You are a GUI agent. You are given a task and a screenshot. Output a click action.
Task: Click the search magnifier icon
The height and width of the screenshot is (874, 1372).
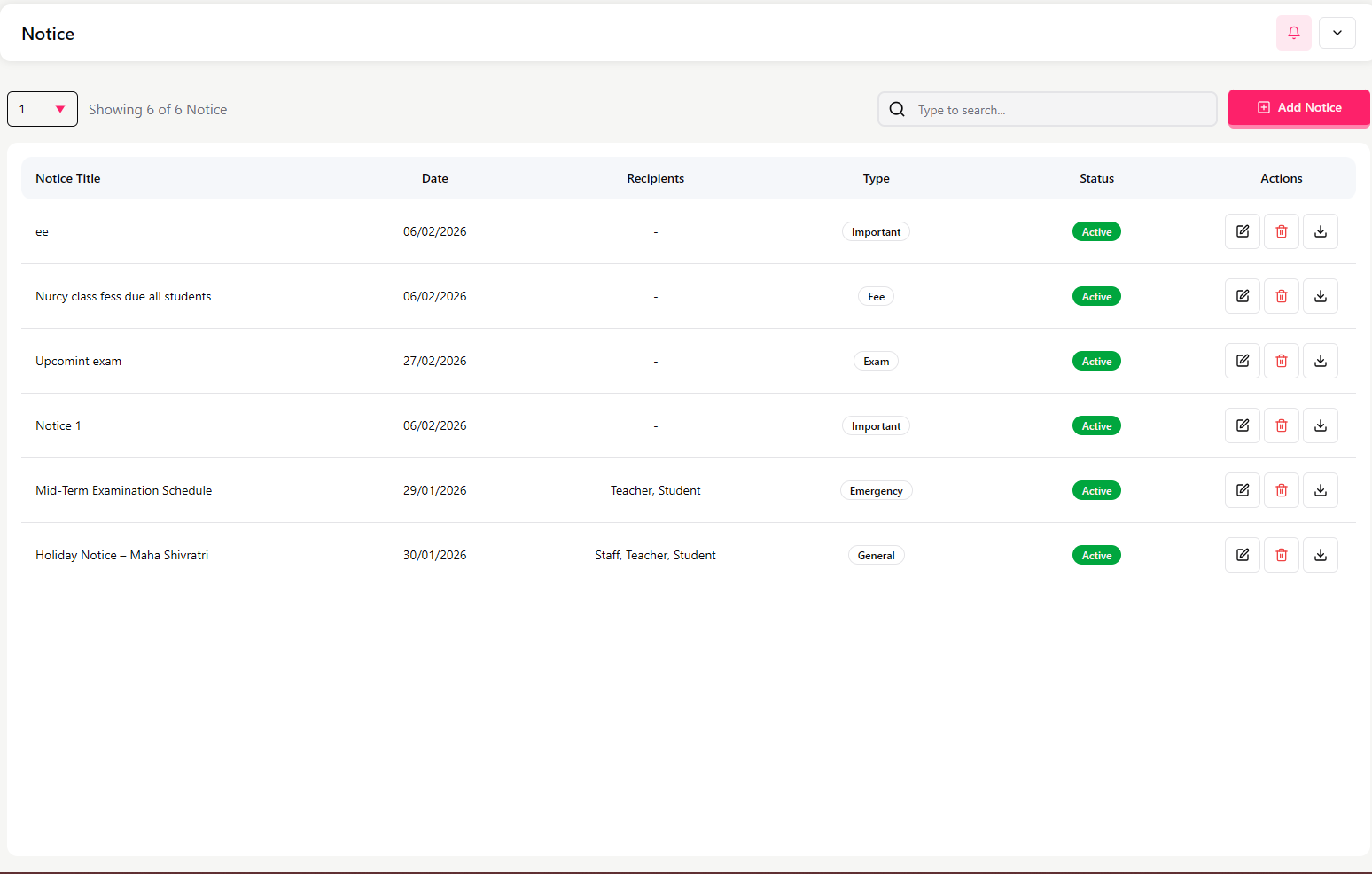[x=897, y=109]
